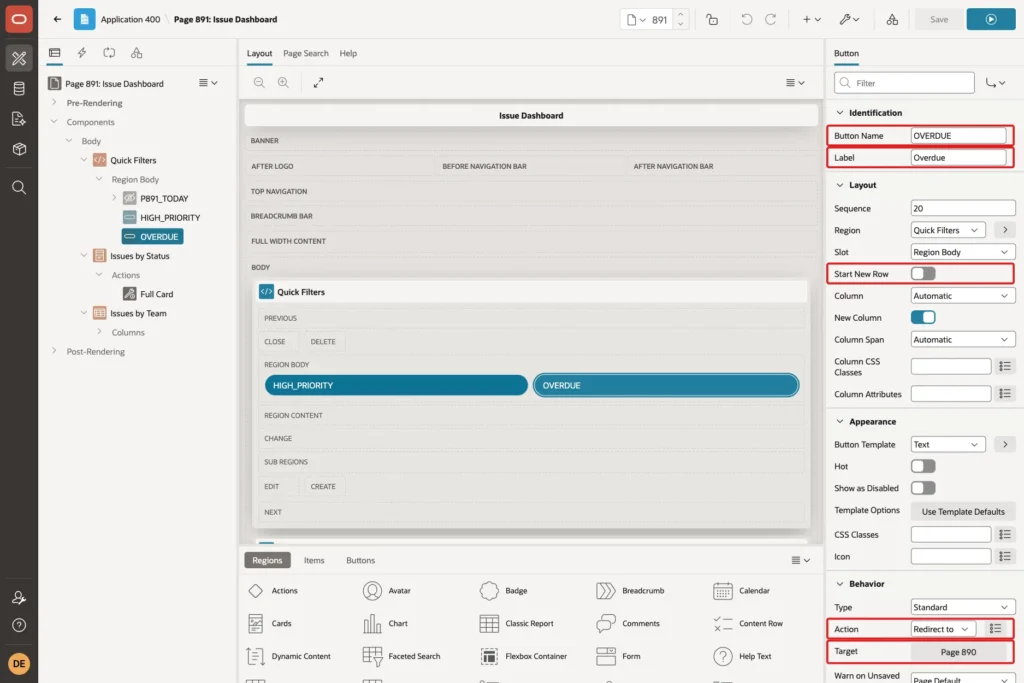Redo the last change

point(771,20)
